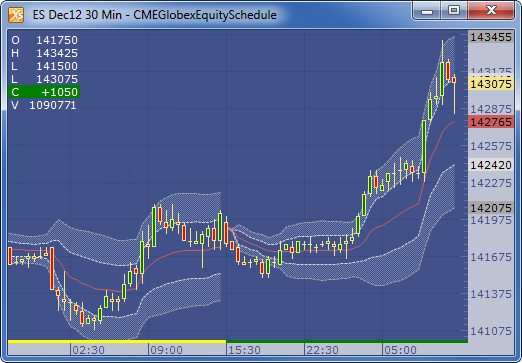Select the Volume value 1090771
522x363 pixels.
(x=53, y=105)
